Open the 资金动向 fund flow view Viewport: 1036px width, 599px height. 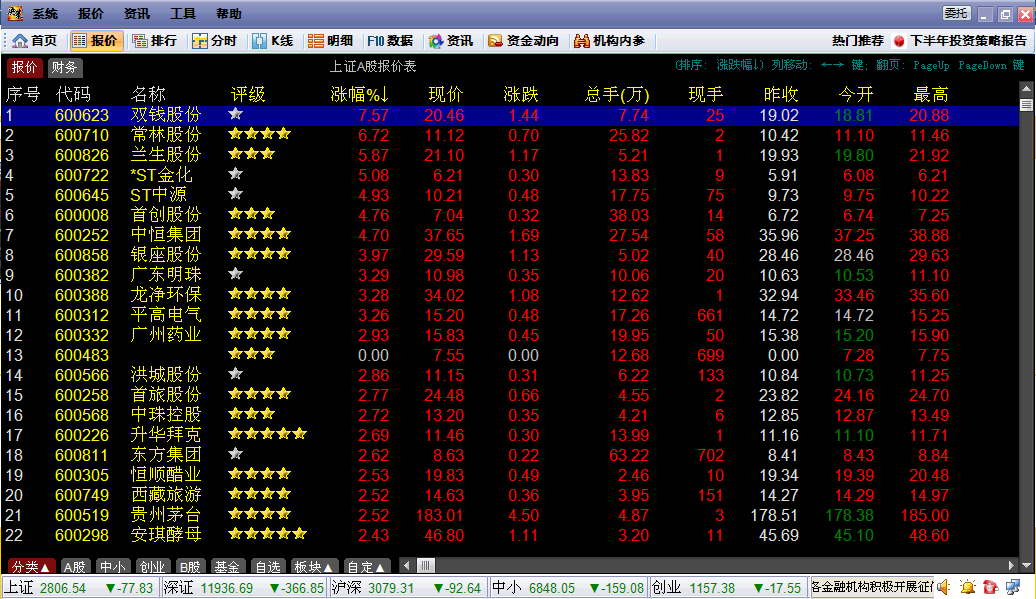click(523, 41)
